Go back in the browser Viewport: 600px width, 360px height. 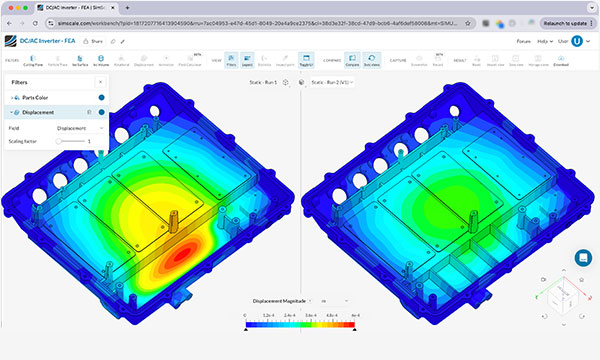tap(10, 23)
